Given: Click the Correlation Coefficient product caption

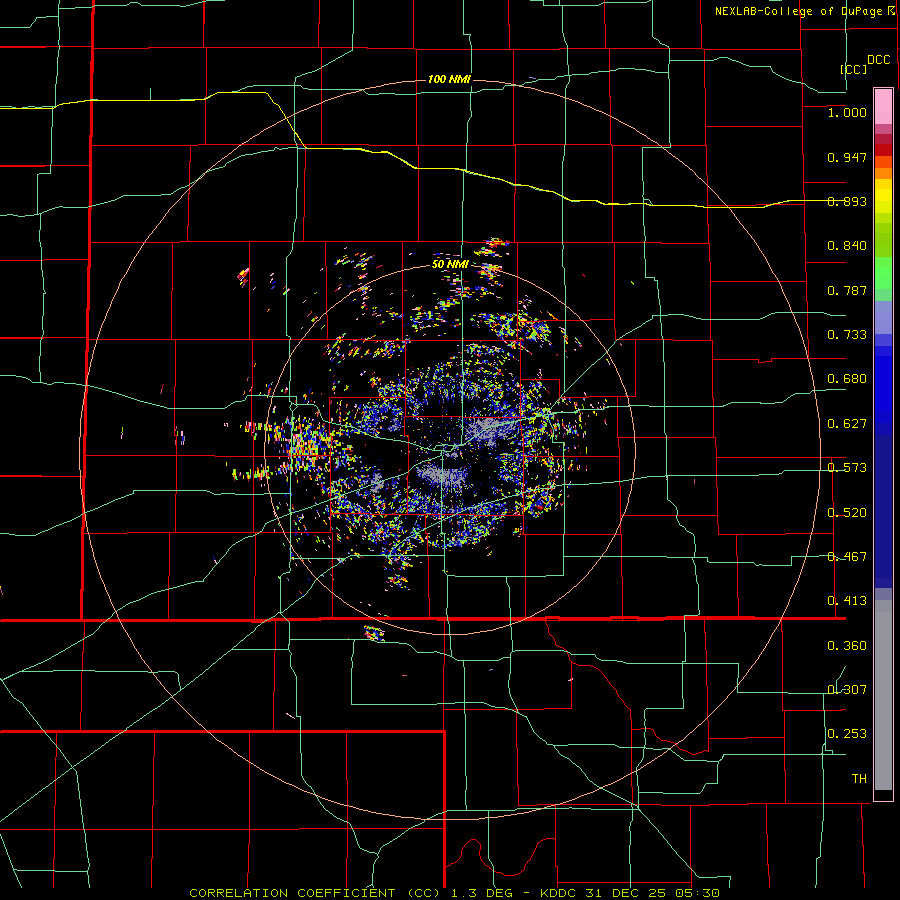Looking at the screenshot, I should [x=454, y=893].
